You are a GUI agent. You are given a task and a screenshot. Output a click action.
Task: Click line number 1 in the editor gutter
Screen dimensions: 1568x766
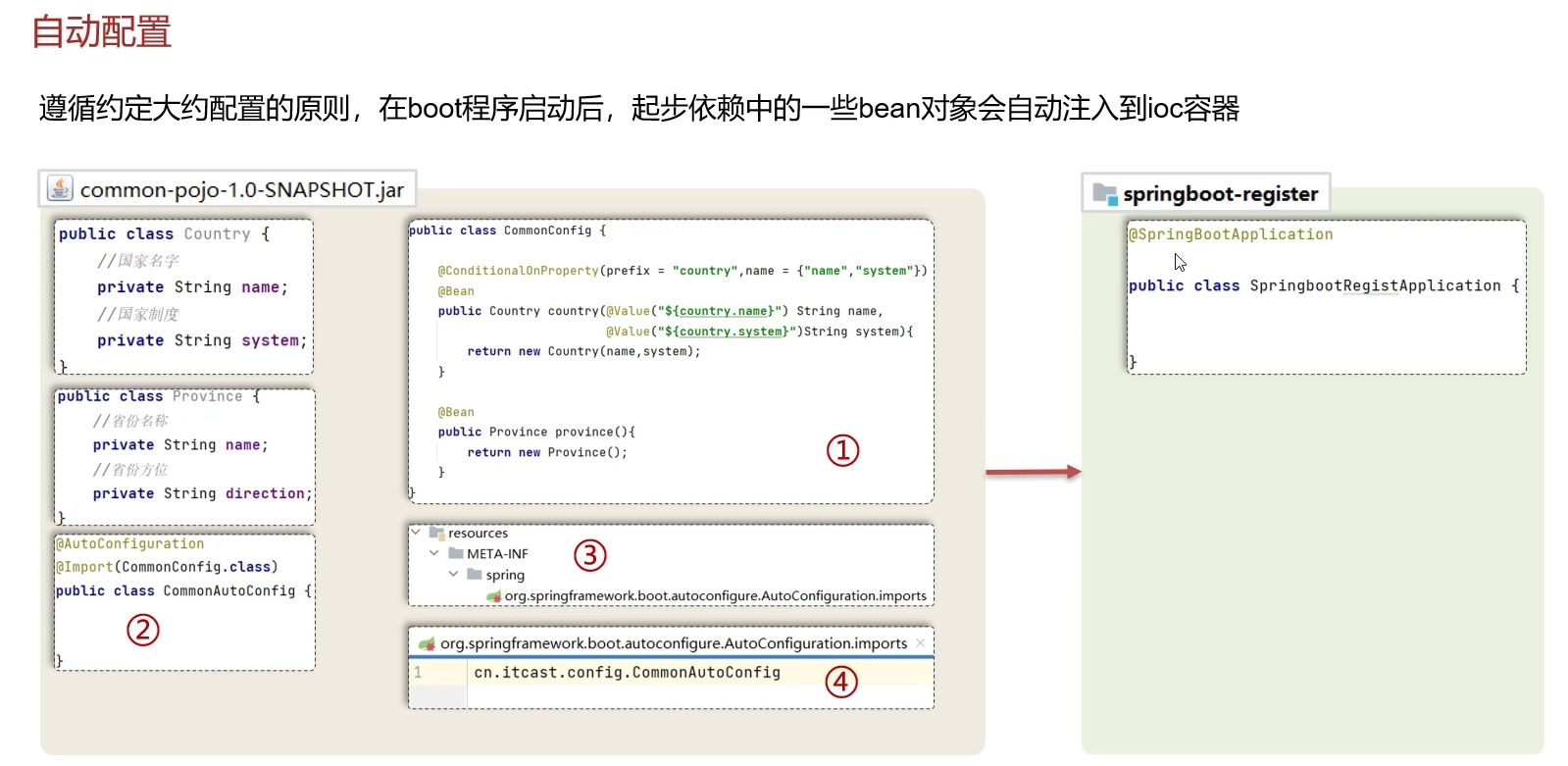(x=418, y=673)
